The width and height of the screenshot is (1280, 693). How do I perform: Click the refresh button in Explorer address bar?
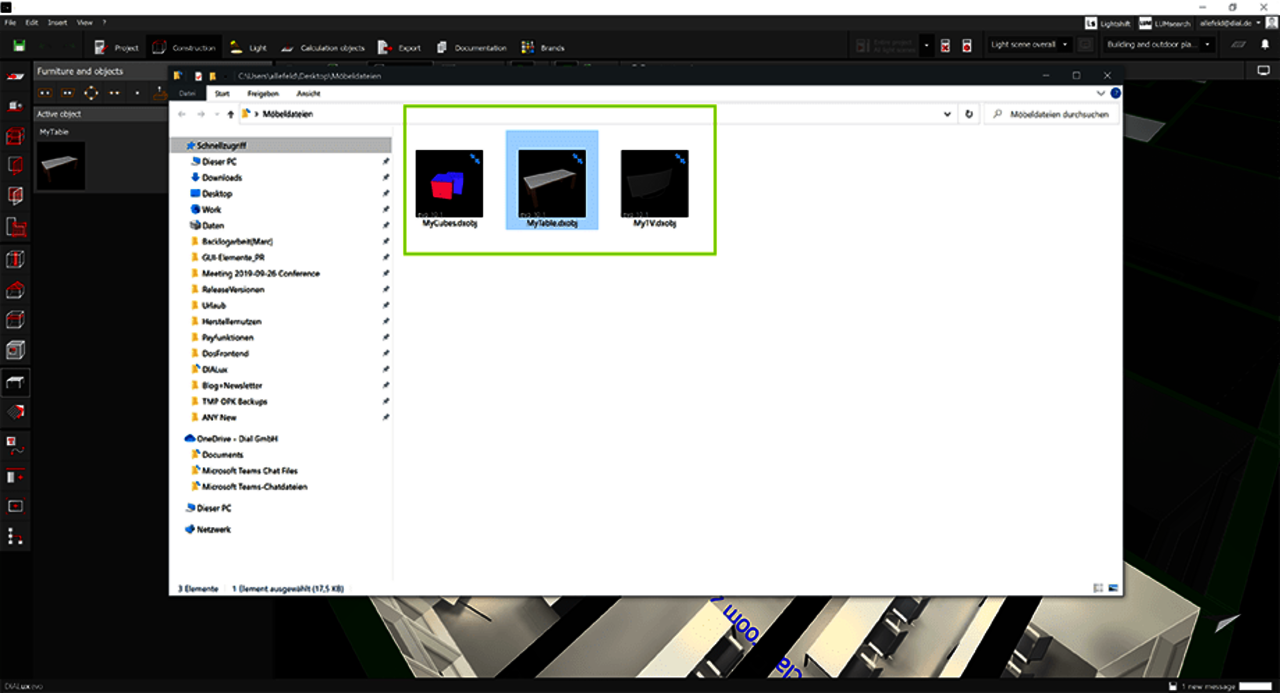[968, 115]
